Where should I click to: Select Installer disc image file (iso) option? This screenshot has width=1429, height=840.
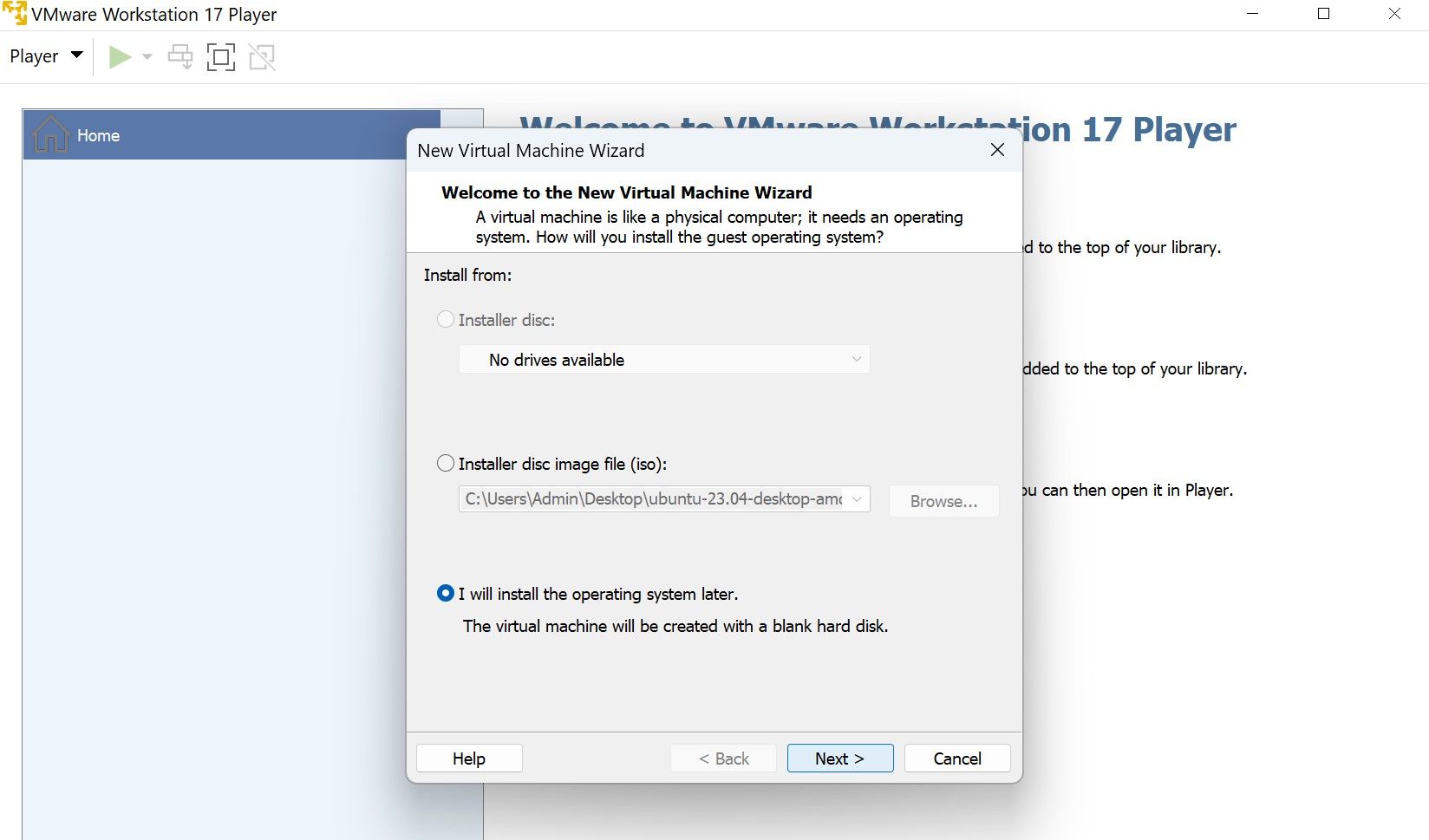pyautogui.click(x=446, y=464)
